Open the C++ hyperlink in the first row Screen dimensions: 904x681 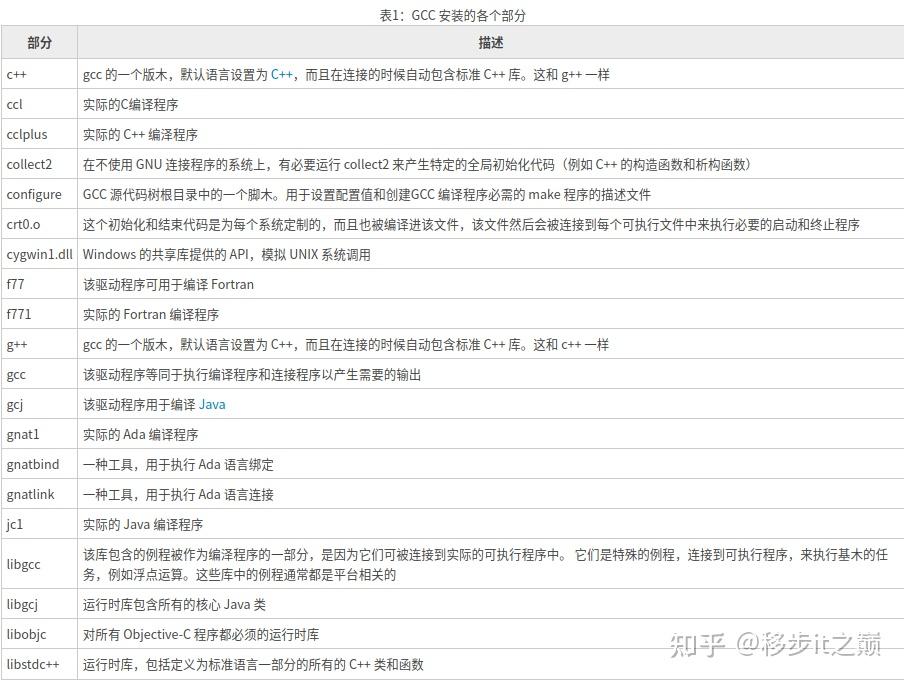[281, 74]
